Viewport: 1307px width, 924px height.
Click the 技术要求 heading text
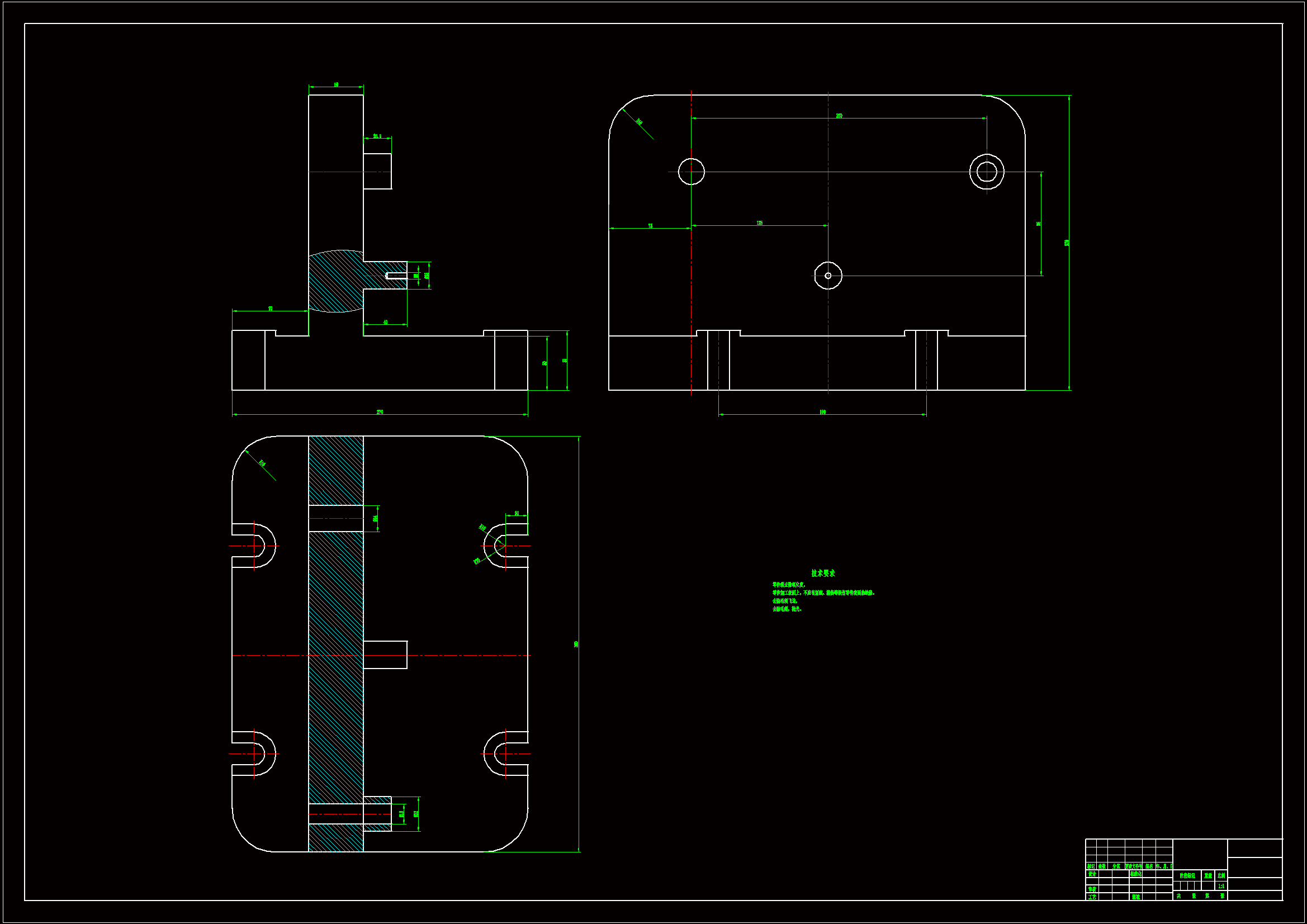coord(822,574)
